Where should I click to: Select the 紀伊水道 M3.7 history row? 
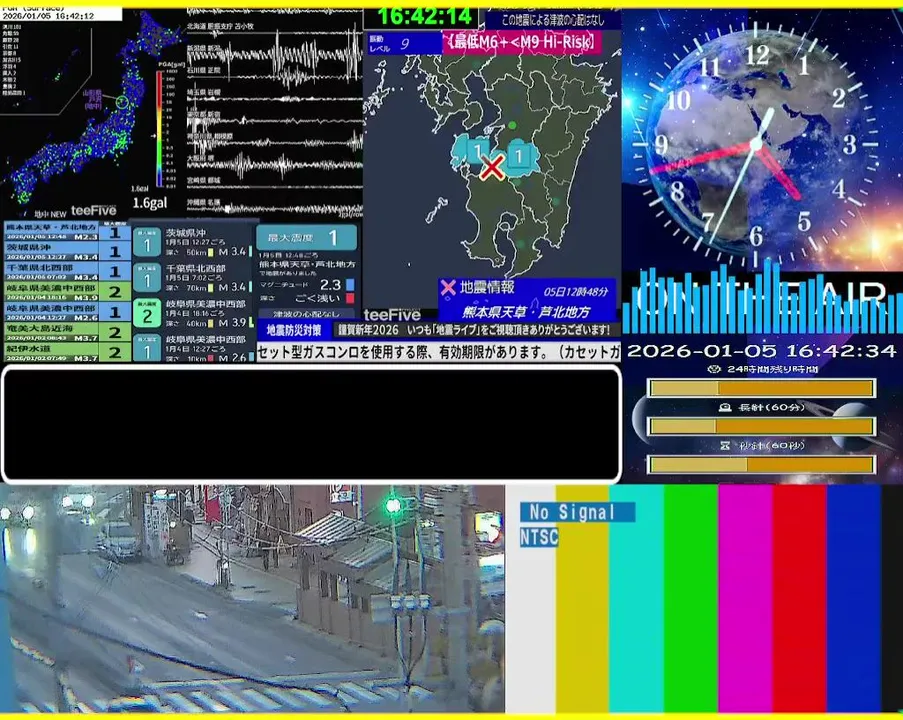67,352
